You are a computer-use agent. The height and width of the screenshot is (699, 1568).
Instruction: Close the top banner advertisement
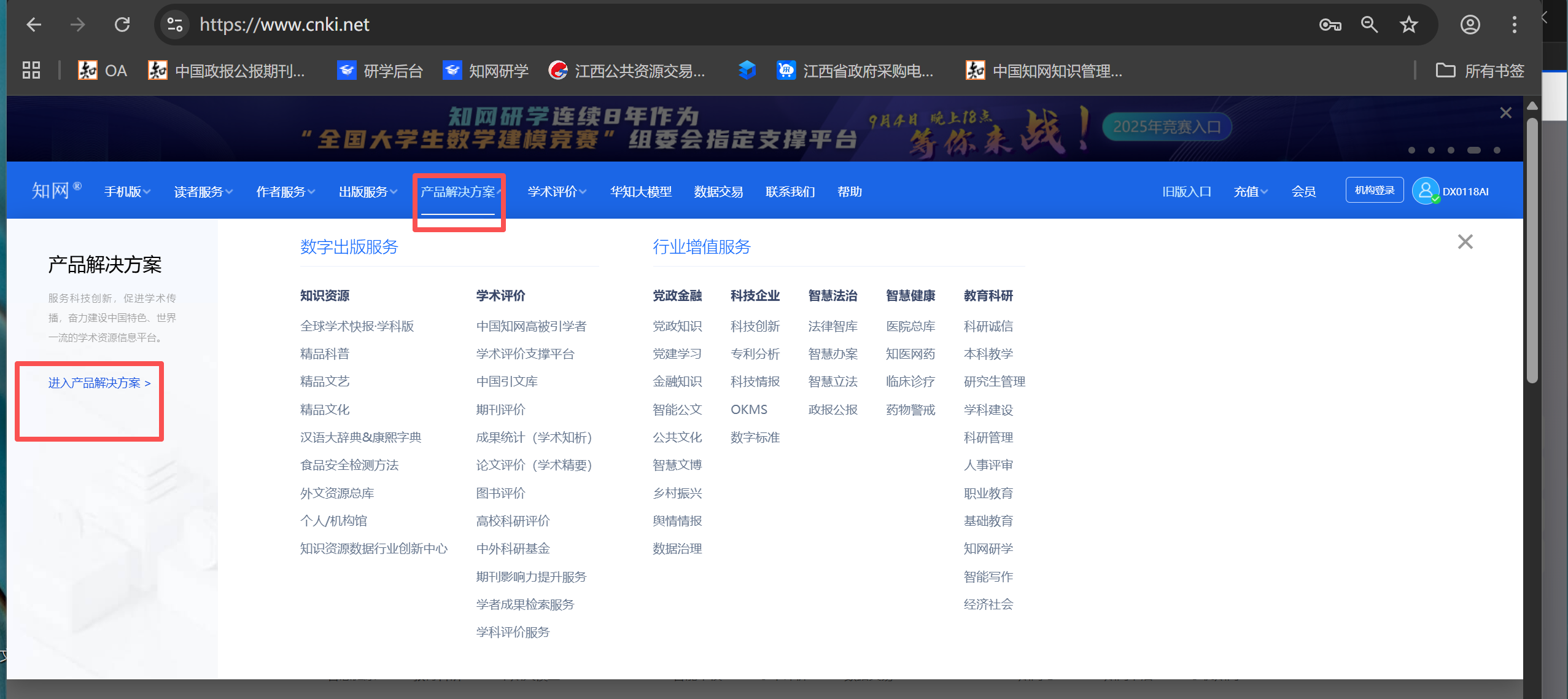click(1505, 113)
